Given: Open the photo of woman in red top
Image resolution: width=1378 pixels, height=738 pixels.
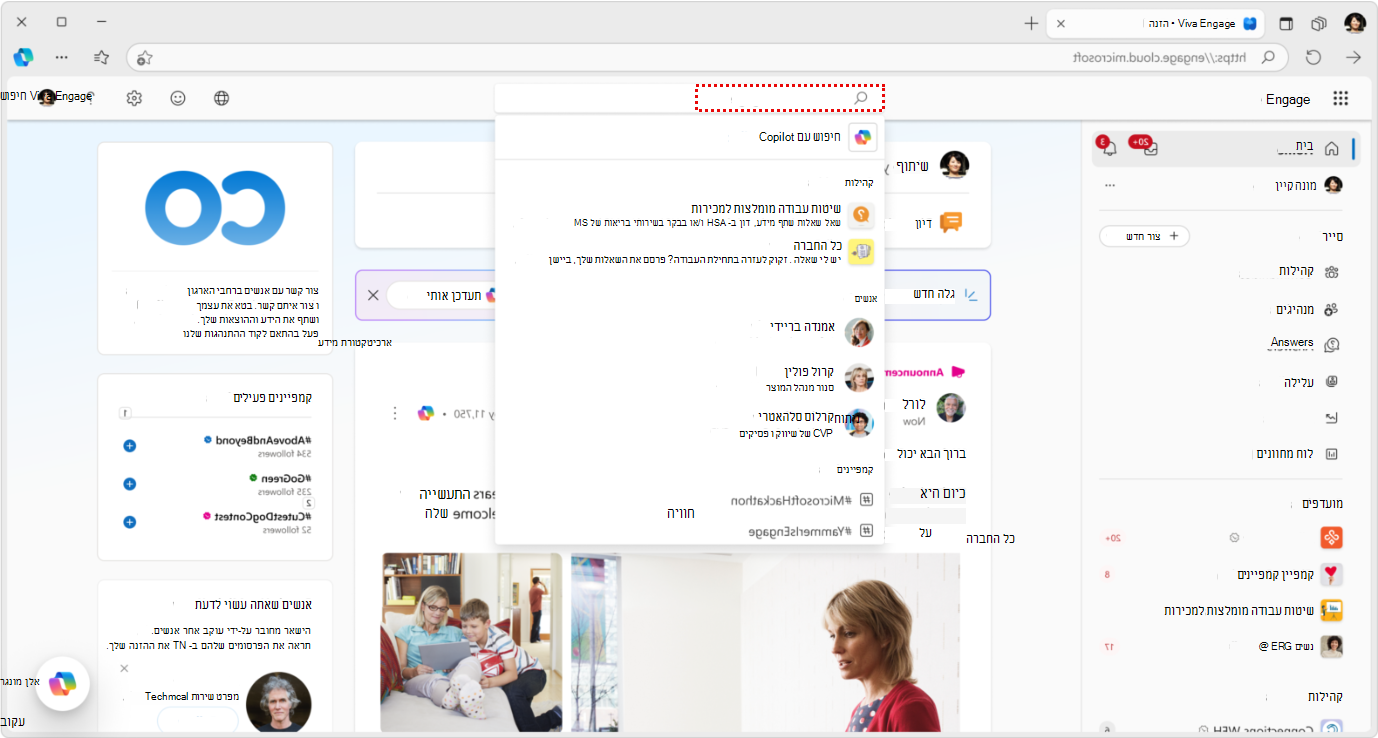Looking at the screenshot, I should [x=765, y=645].
